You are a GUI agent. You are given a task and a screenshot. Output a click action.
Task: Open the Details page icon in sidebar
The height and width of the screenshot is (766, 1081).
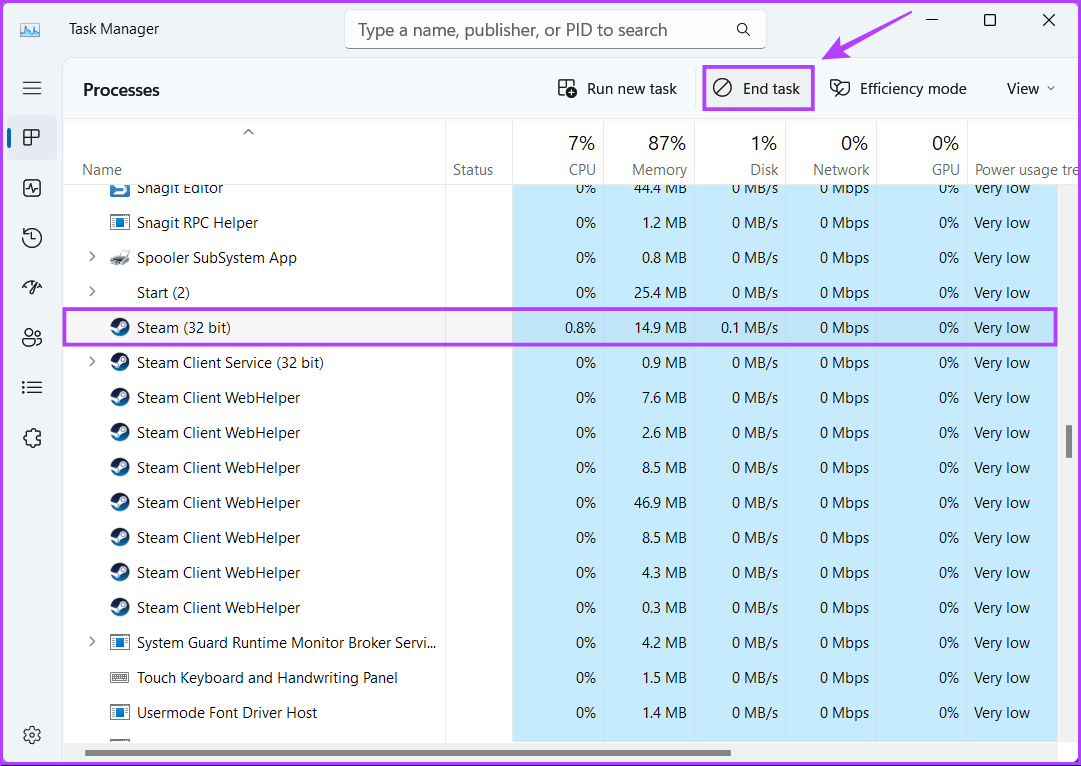pos(32,387)
